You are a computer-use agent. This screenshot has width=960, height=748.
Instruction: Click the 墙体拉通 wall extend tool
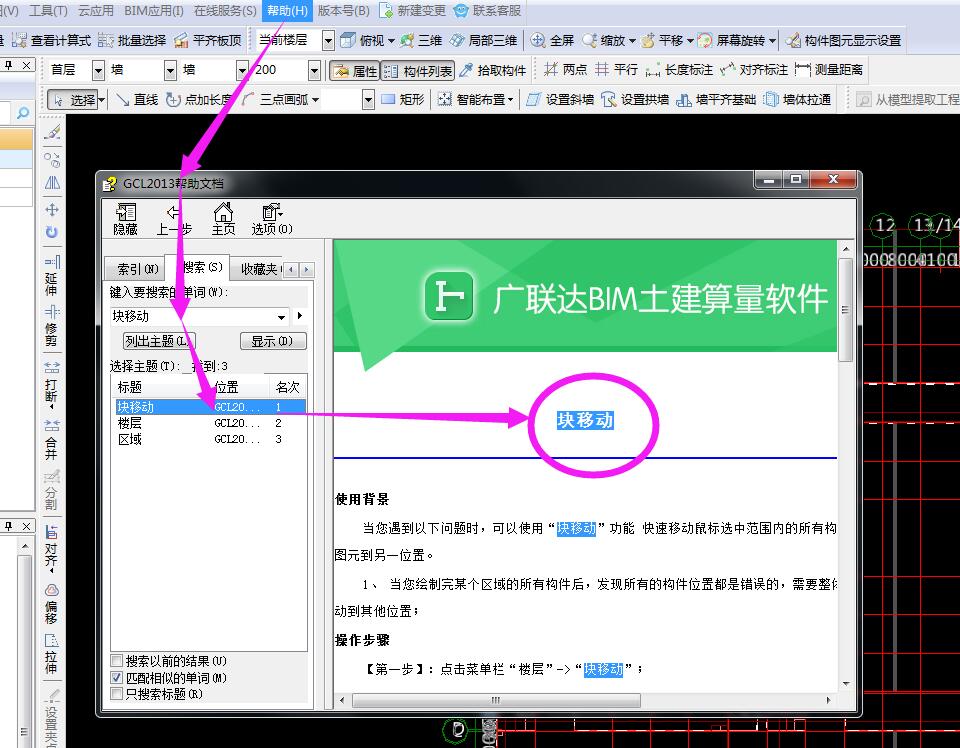797,99
